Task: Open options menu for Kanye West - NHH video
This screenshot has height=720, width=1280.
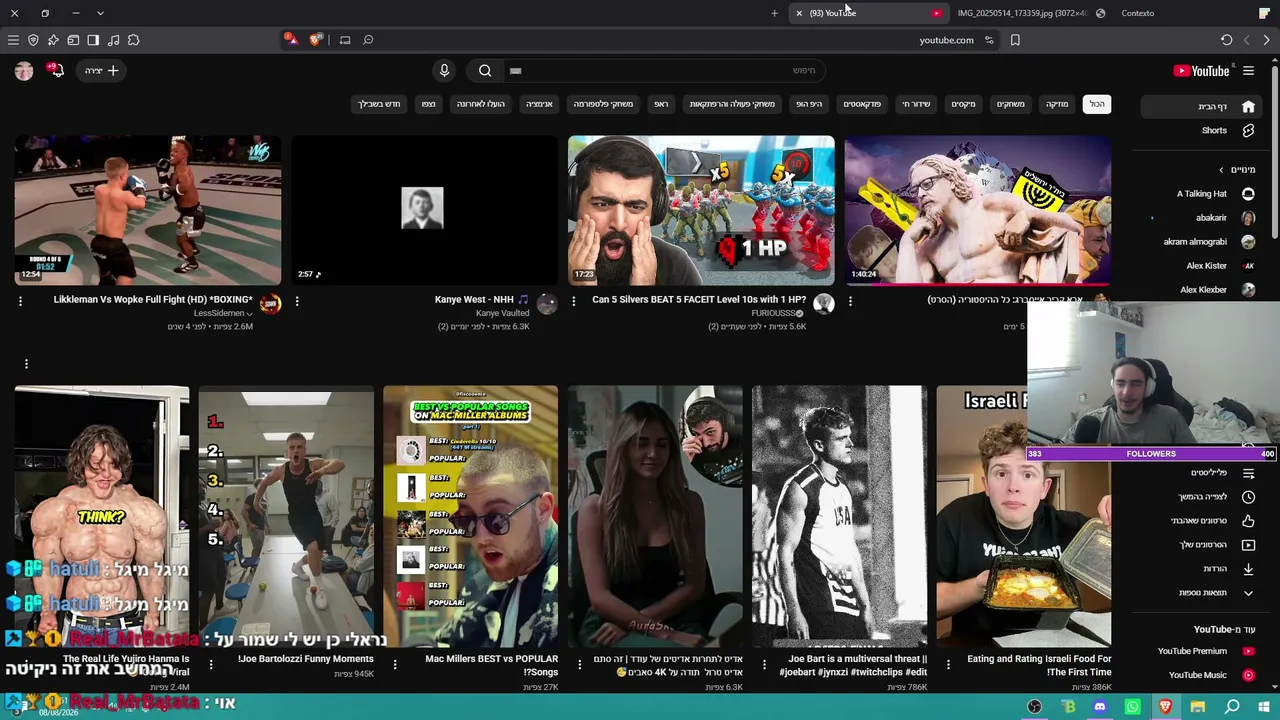Action: (x=297, y=300)
